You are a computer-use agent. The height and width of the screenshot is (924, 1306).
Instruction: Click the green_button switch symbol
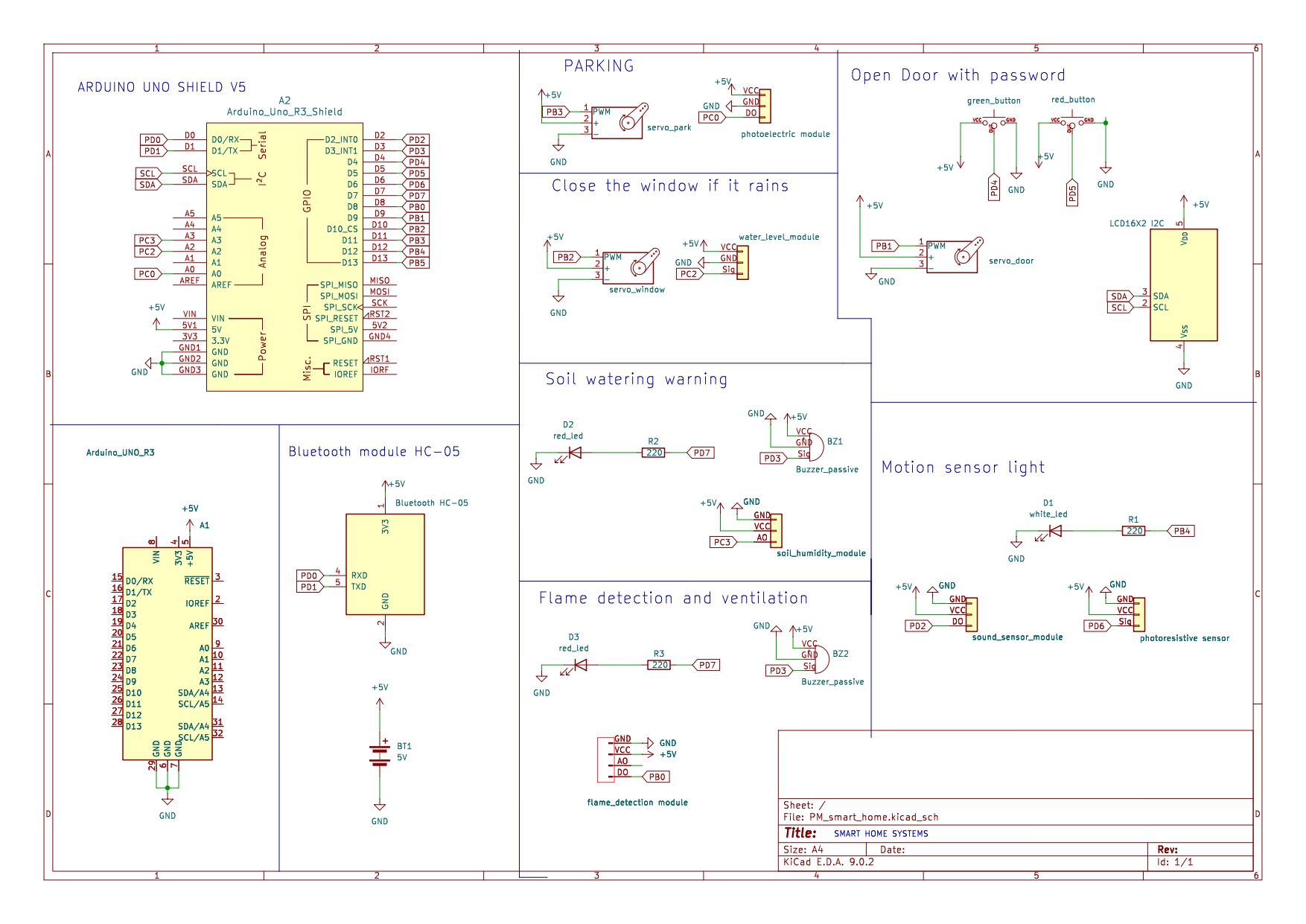994,122
